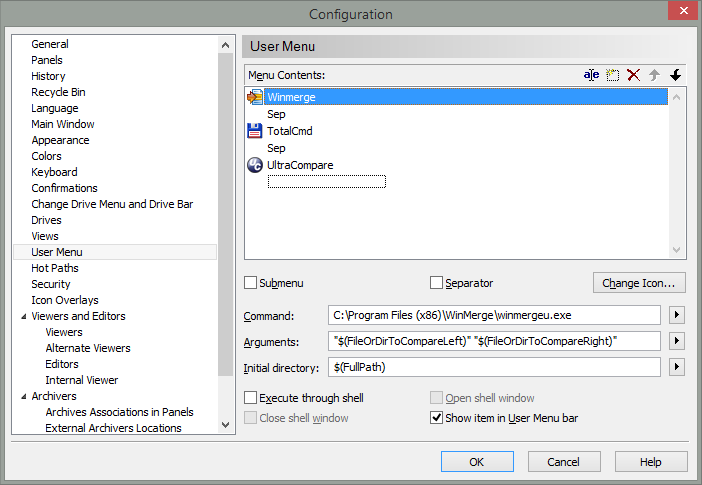Select the TotalCmd menu entry
This screenshot has height=485, width=702.
tap(290, 131)
